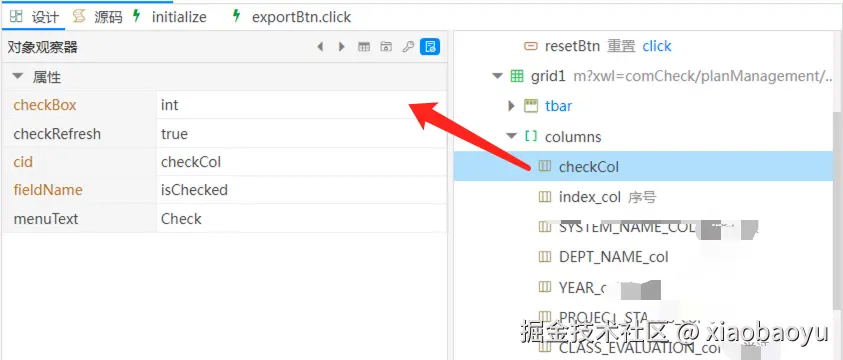This screenshot has height=360, width=843.
Task: Click the green brackets icon beside columns
Action: click(531, 136)
